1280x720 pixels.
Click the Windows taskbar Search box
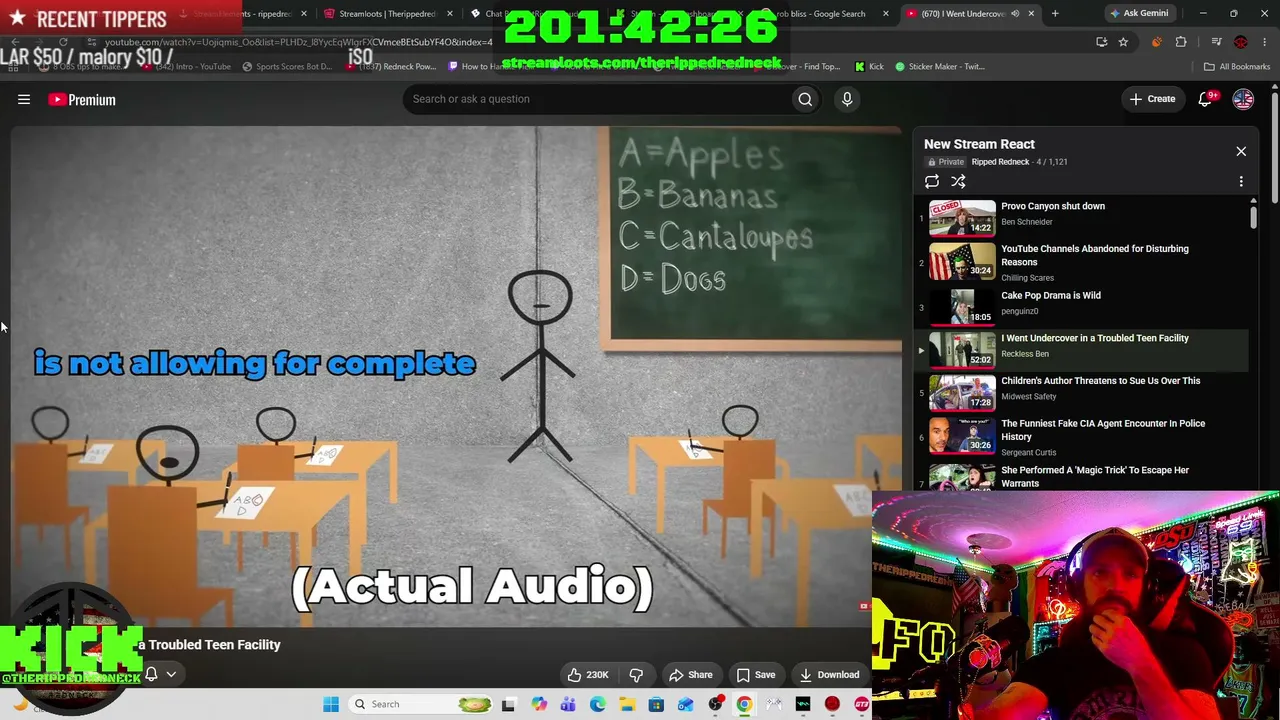(422, 704)
